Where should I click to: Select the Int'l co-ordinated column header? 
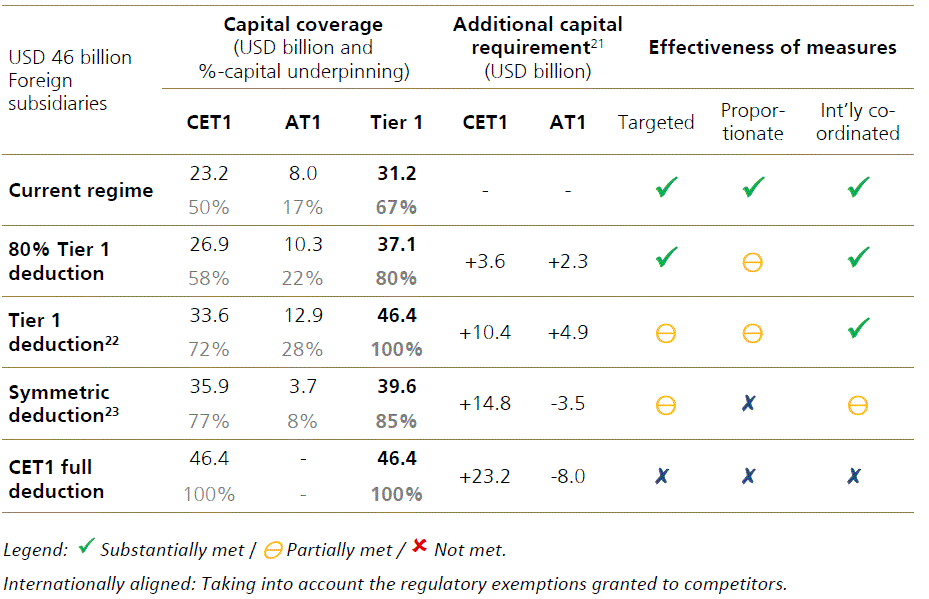[x=857, y=122]
